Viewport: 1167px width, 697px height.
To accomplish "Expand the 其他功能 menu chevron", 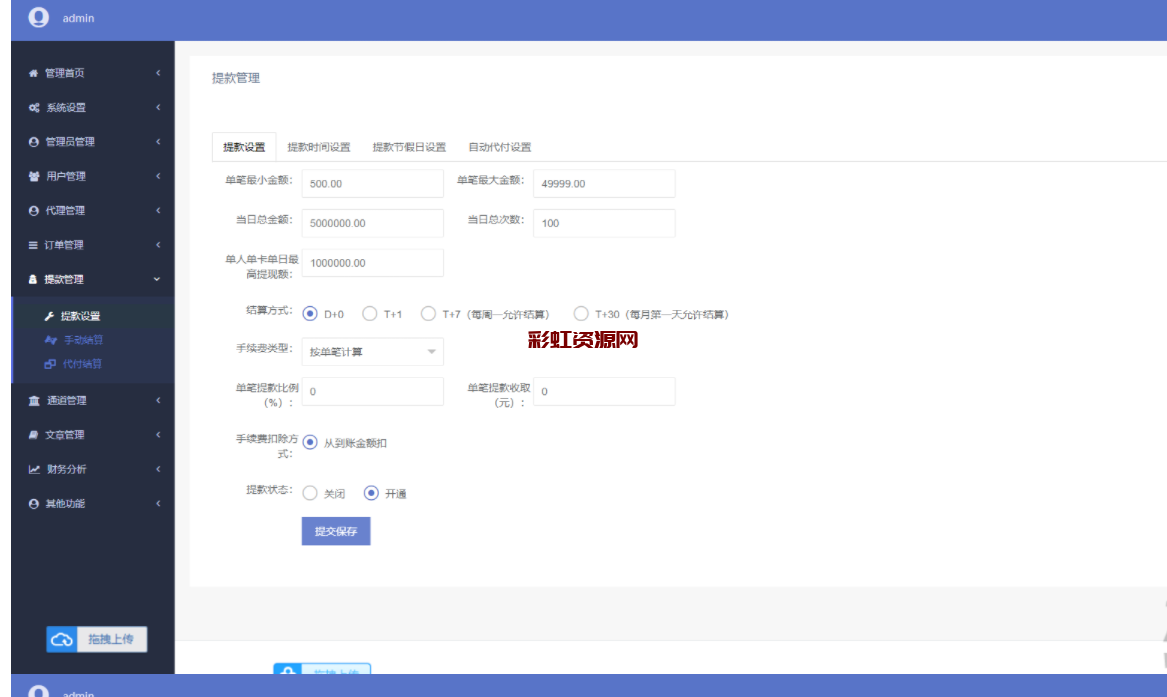I will [158, 504].
